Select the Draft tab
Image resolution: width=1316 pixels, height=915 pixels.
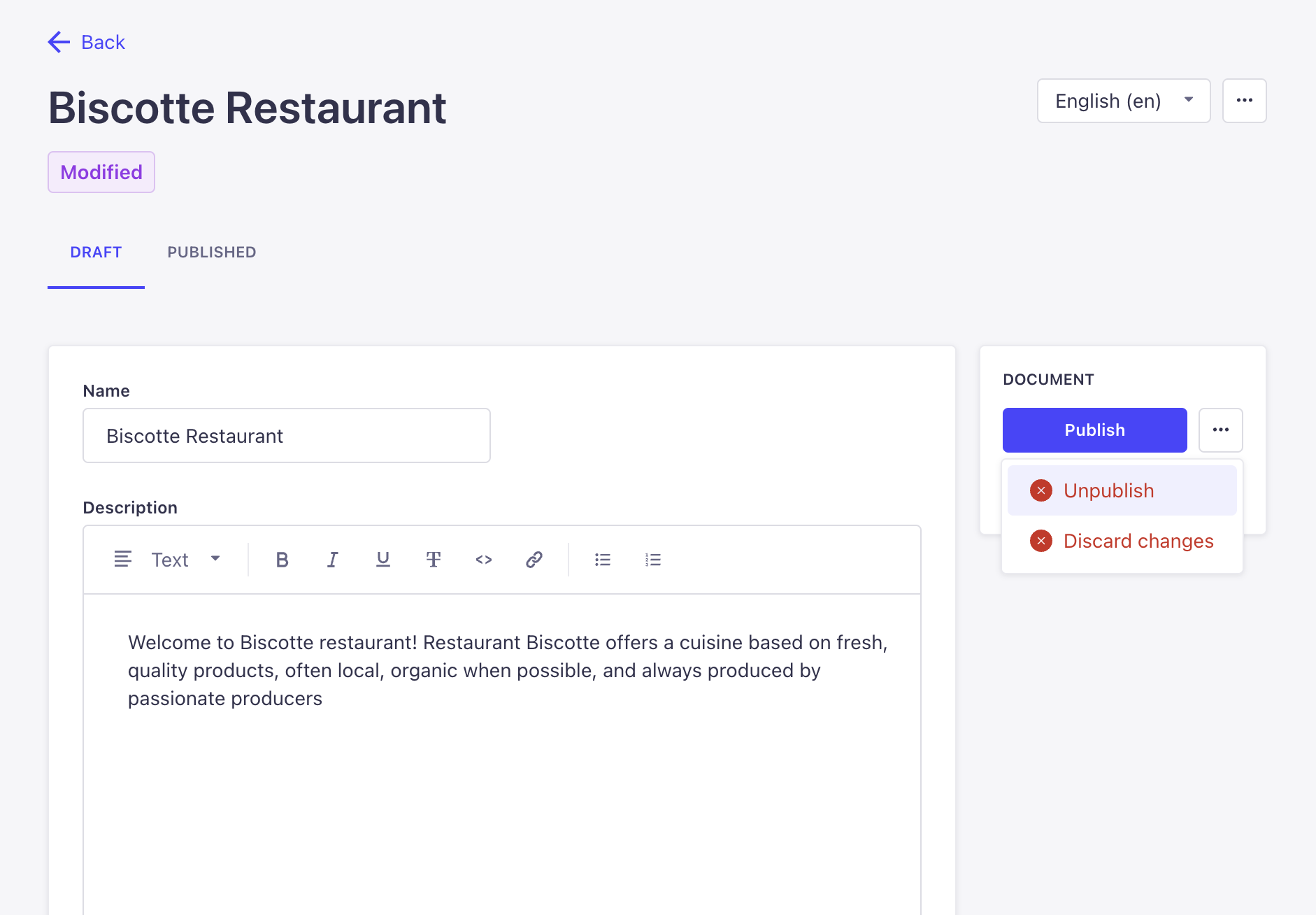(96, 253)
